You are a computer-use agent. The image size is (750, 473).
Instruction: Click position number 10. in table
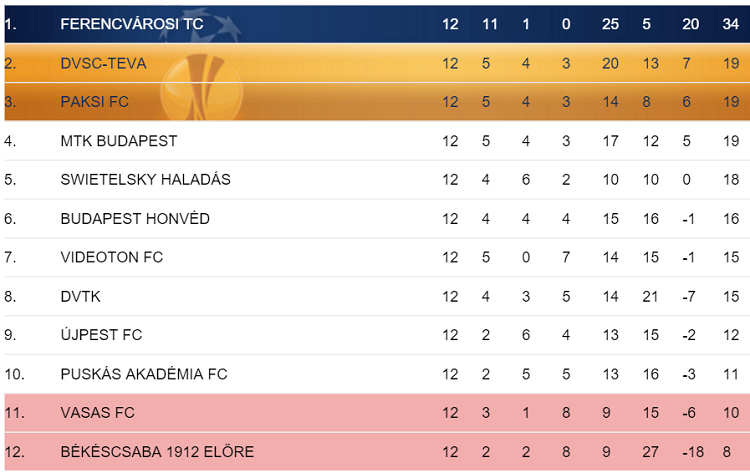(x=14, y=374)
